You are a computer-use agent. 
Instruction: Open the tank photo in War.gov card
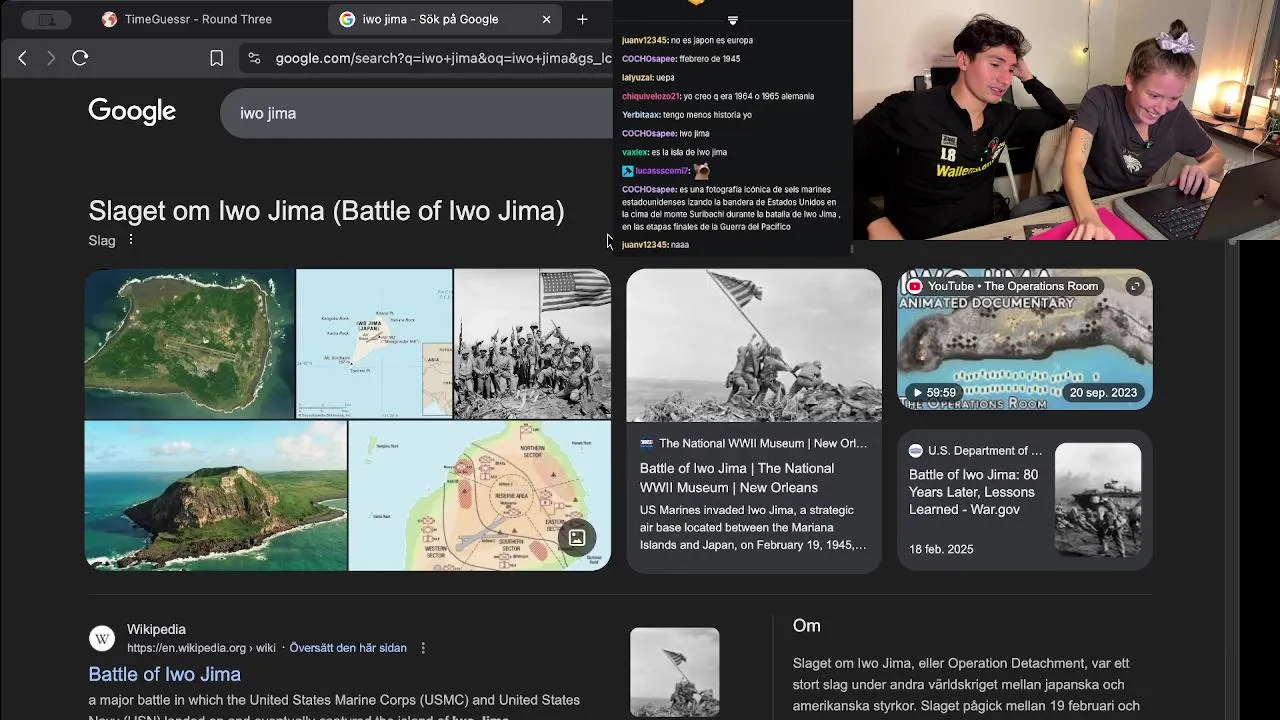click(1098, 500)
